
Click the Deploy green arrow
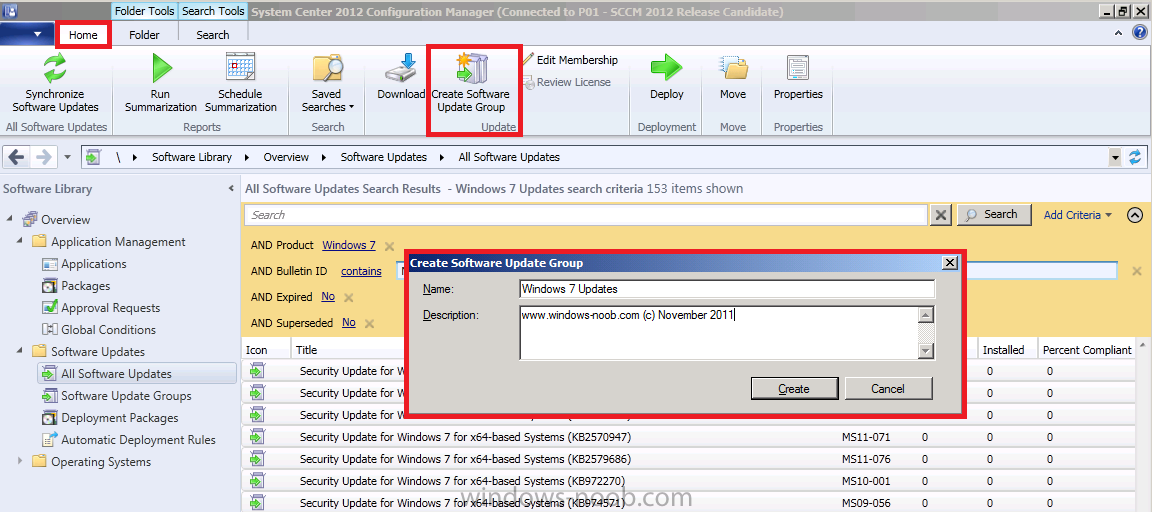coord(666,68)
